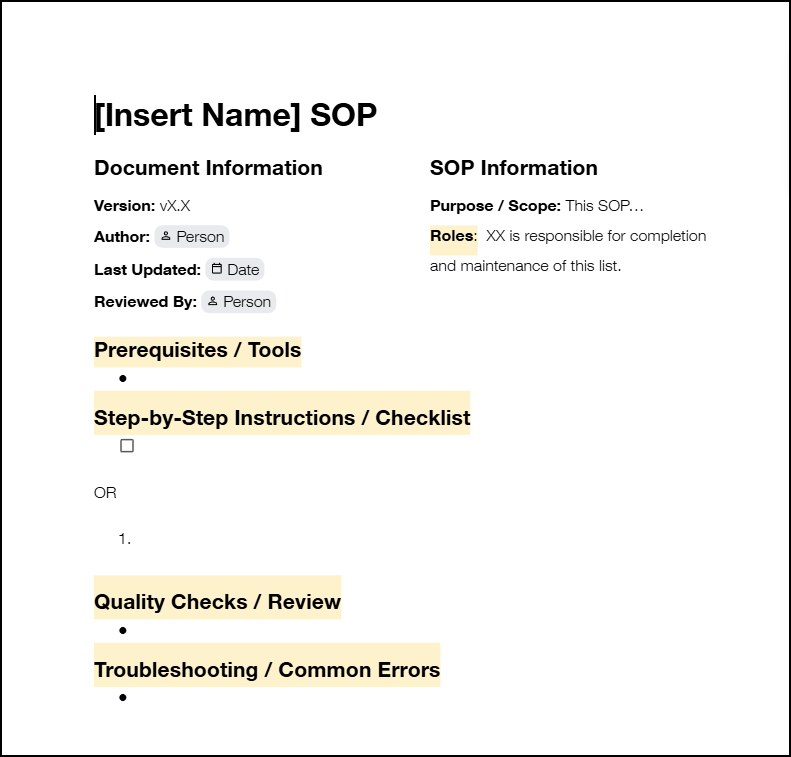Image resolution: width=791 pixels, height=757 pixels.
Task: Click the 'This SOP…' placeholder text
Action: point(604,206)
